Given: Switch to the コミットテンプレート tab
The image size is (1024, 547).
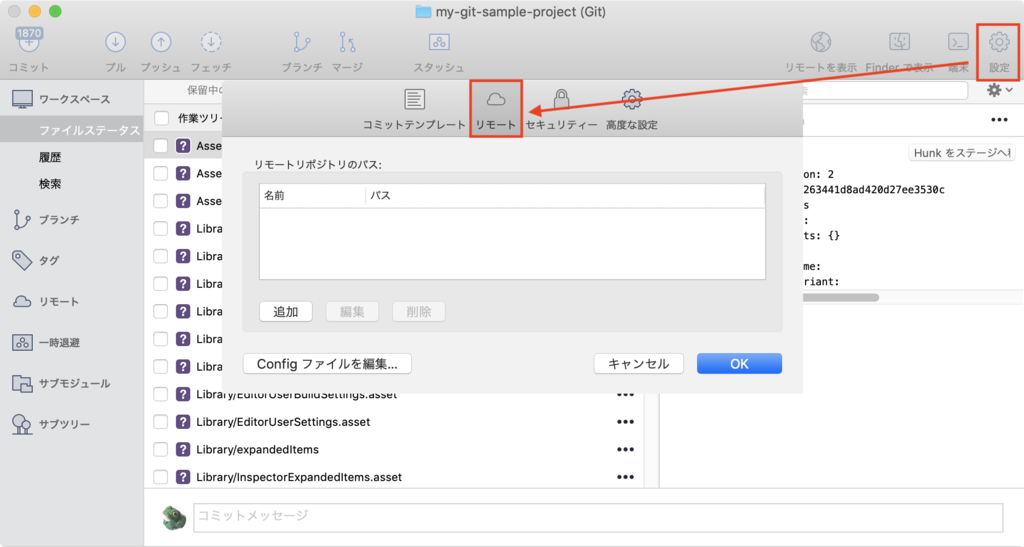Looking at the screenshot, I should [414, 110].
